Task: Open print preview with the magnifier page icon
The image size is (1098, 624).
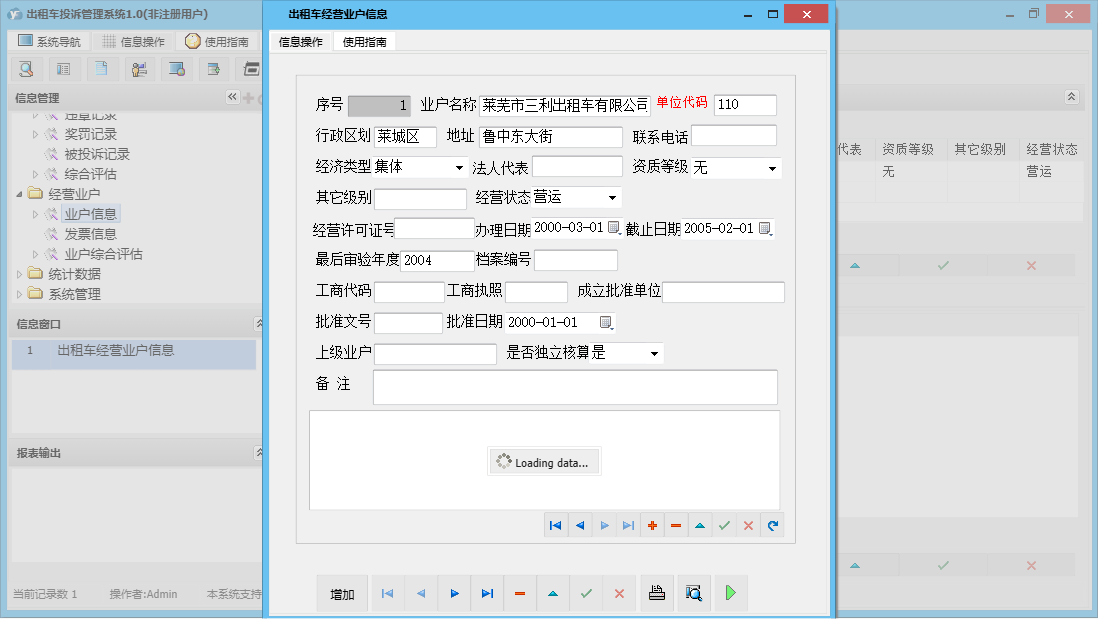Action: pos(695,593)
